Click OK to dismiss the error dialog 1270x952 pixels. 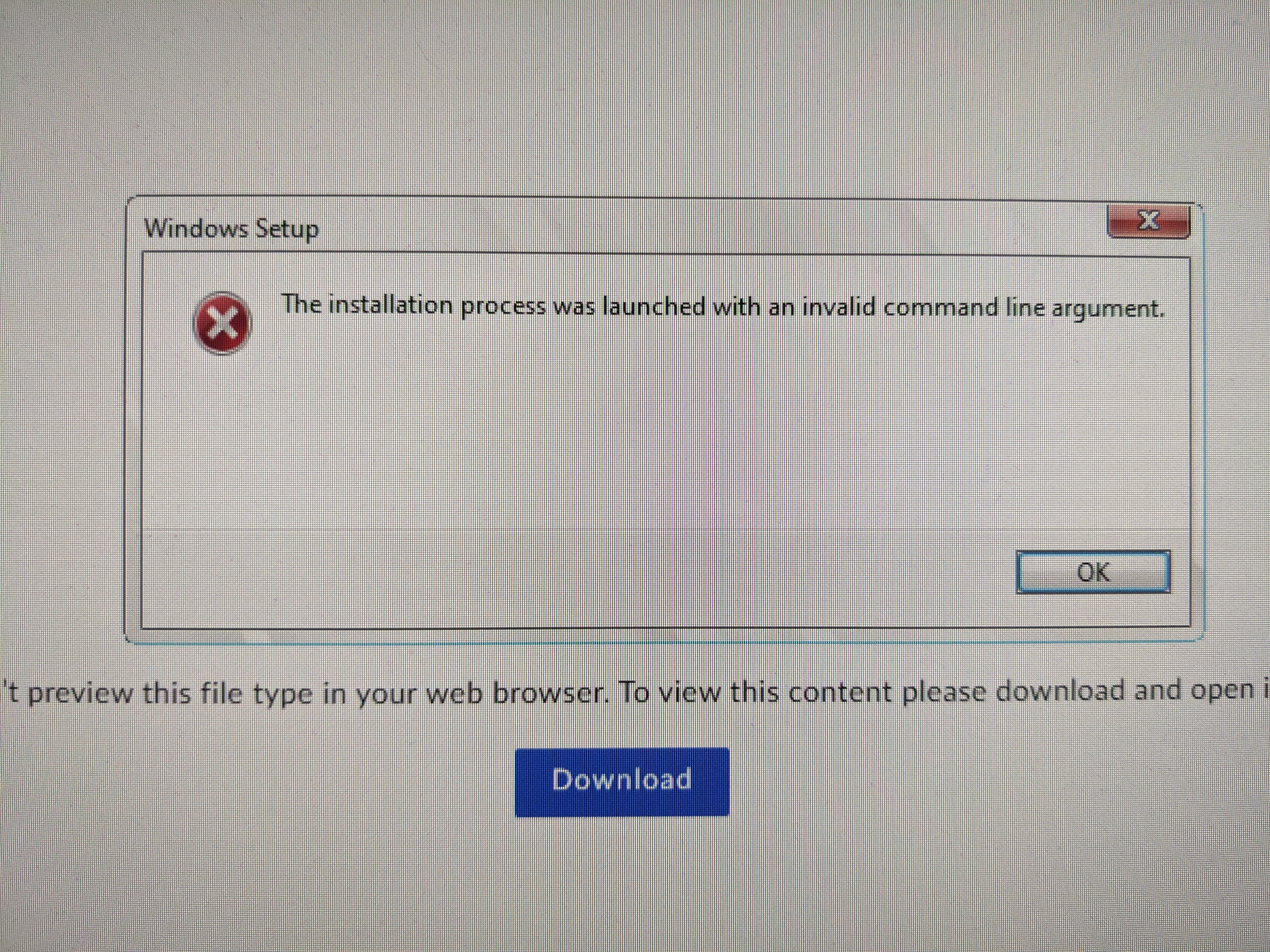tap(1093, 572)
